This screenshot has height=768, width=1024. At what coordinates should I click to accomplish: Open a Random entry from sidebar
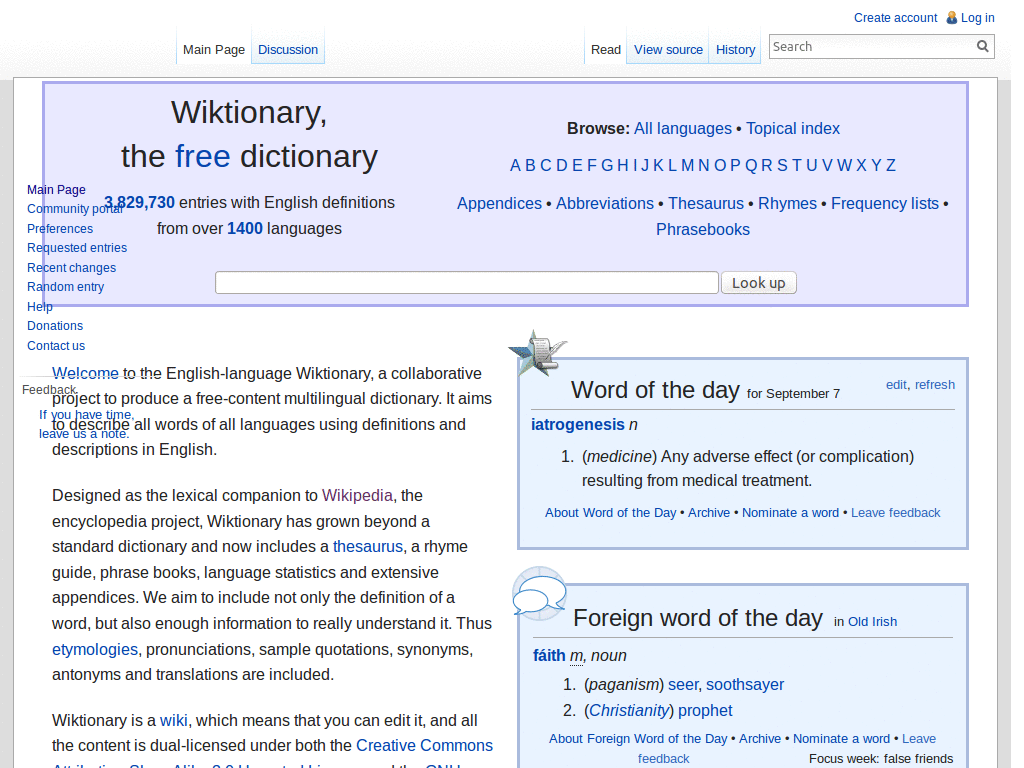(x=65, y=287)
